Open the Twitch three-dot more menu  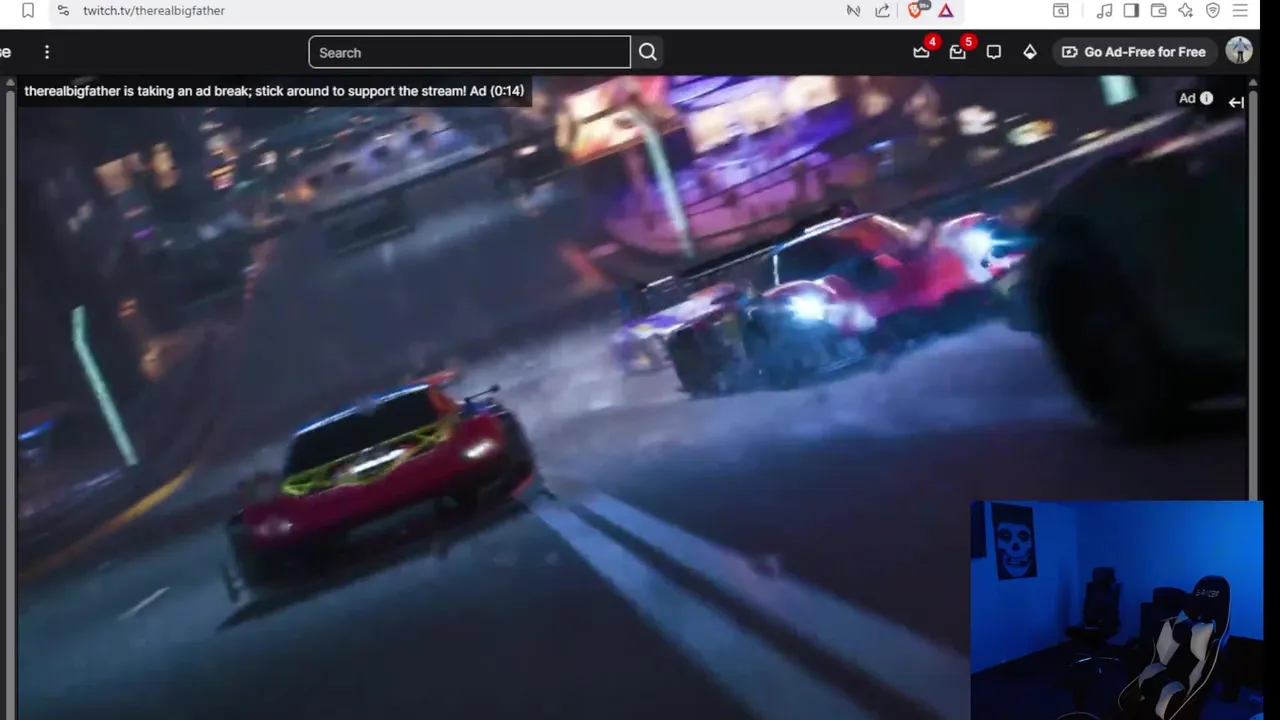(47, 52)
